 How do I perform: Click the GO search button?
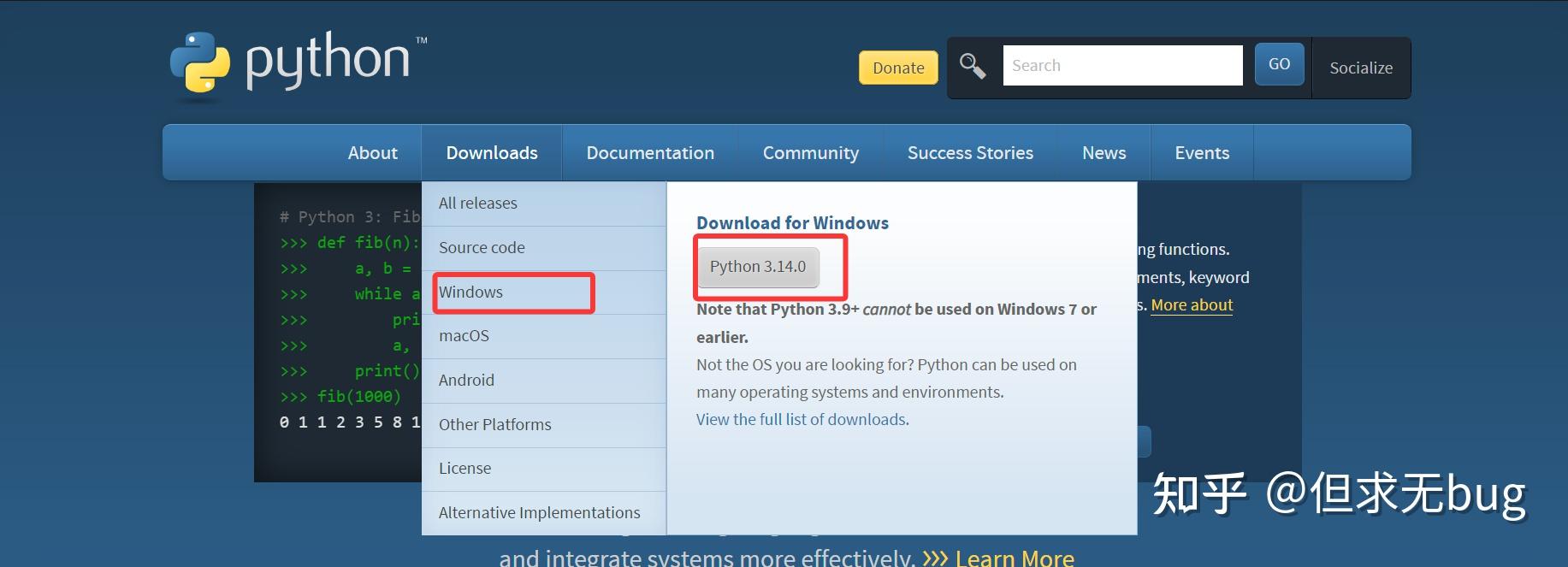(x=1279, y=64)
